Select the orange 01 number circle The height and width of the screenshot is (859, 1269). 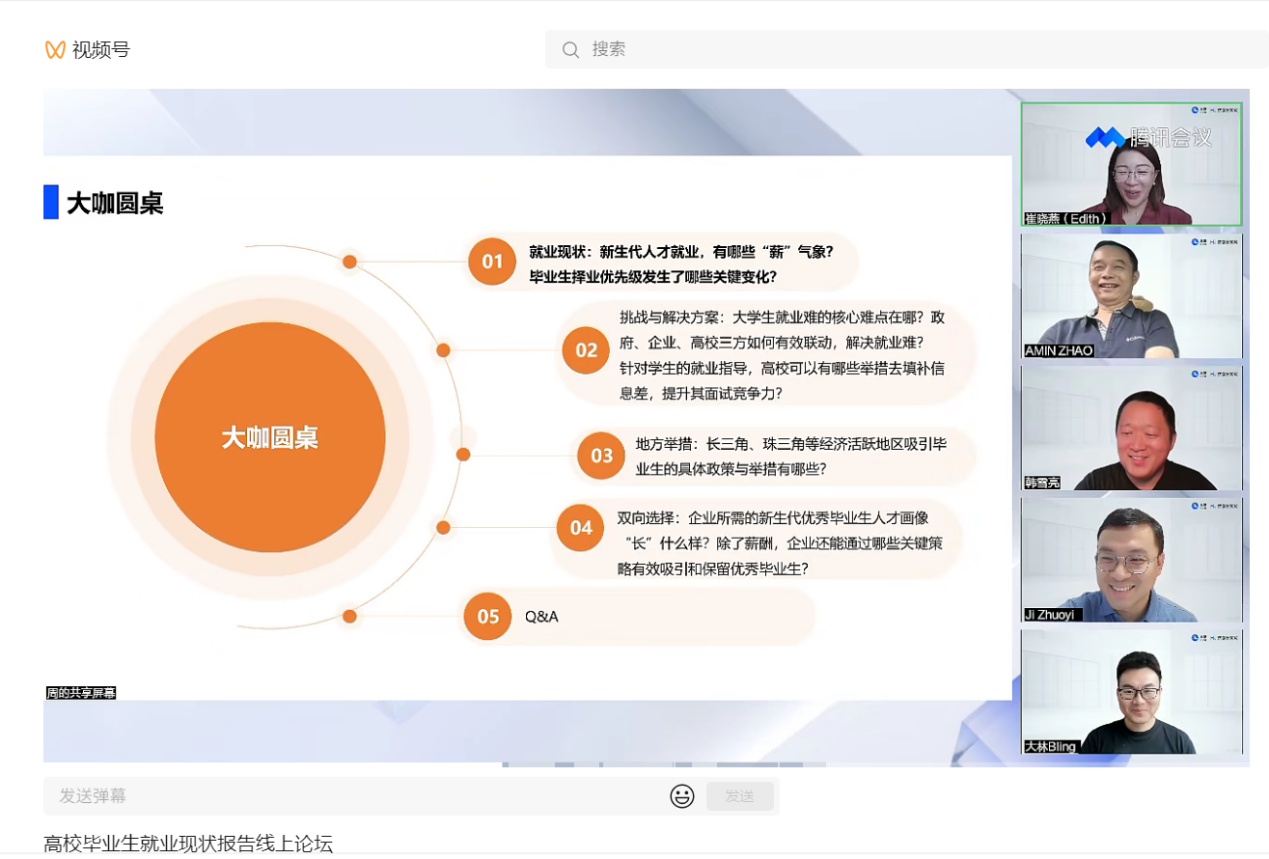492,262
